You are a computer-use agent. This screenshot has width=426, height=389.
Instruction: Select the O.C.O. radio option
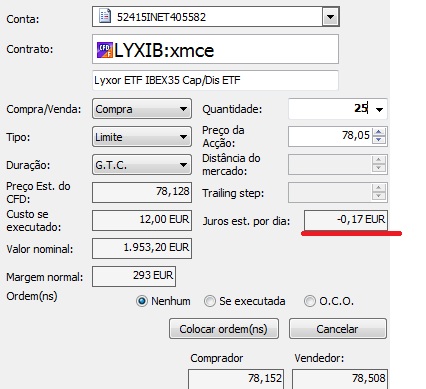pos(309,301)
